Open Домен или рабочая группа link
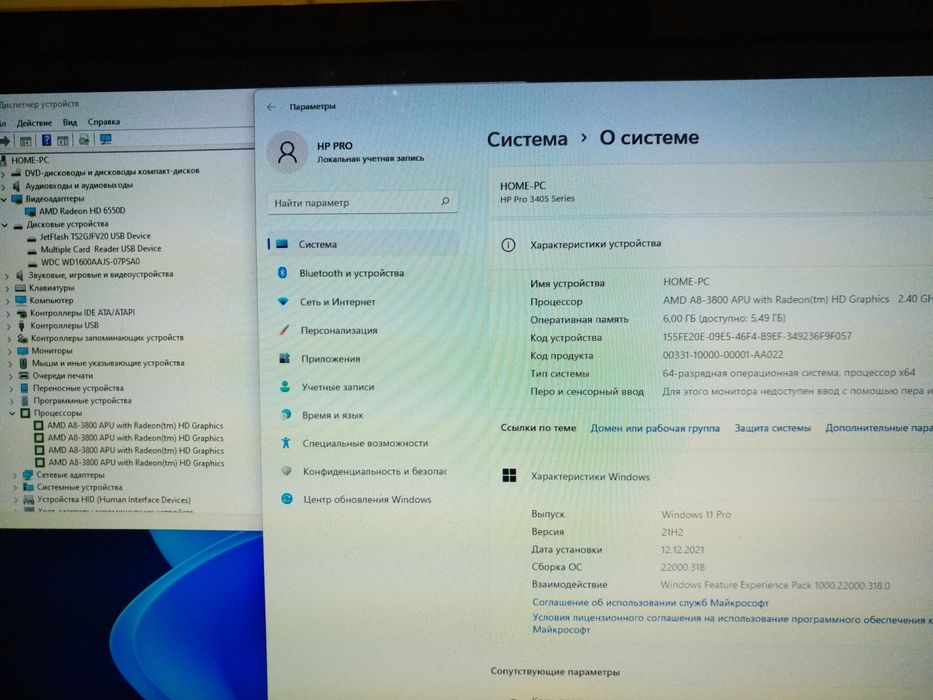Screen dimensions: 933x700 [655, 428]
